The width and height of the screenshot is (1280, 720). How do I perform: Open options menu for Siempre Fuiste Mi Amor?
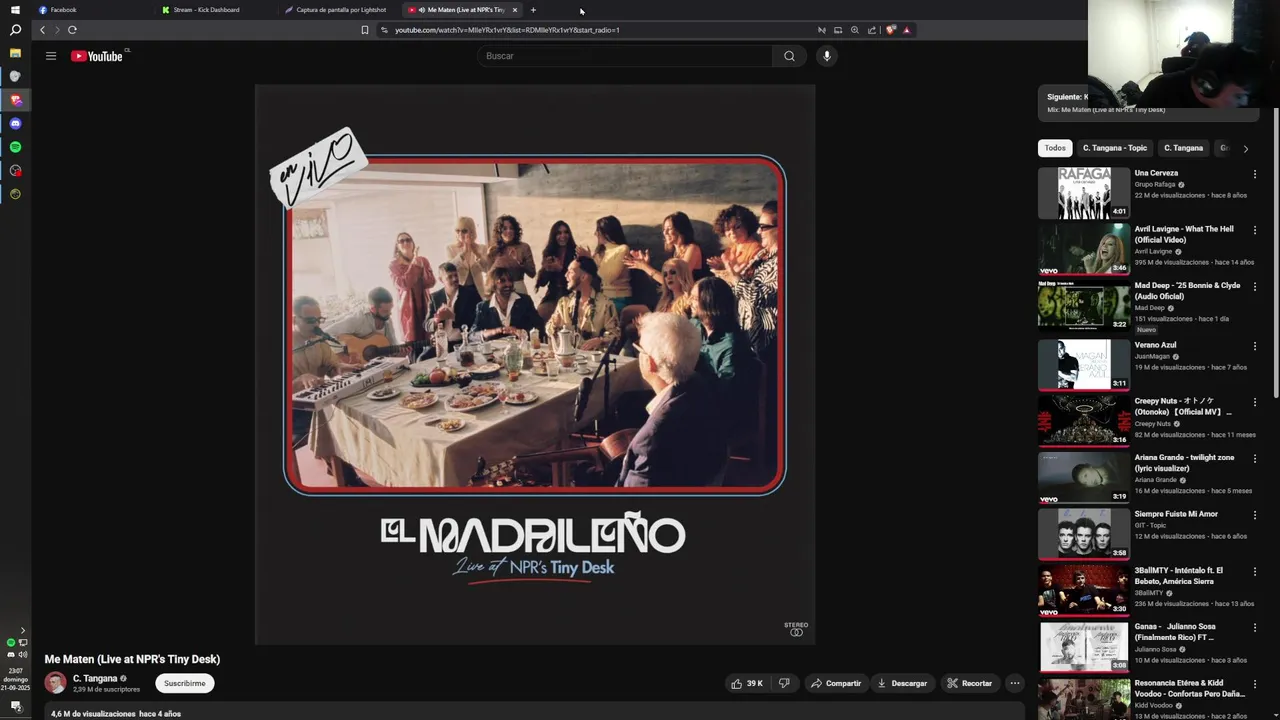pyautogui.click(x=1254, y=515)
